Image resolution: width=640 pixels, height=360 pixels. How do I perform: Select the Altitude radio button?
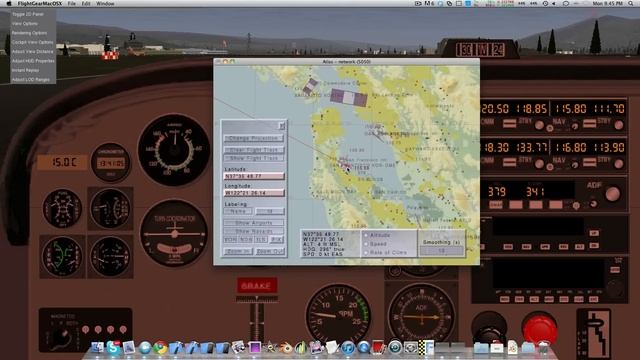(366, 235)
